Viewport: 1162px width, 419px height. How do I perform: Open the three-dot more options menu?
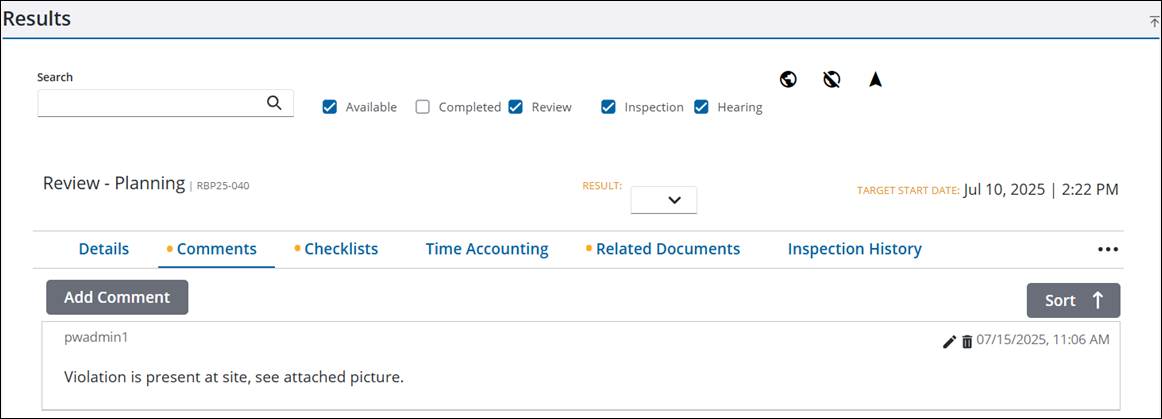click(1108, 250)
